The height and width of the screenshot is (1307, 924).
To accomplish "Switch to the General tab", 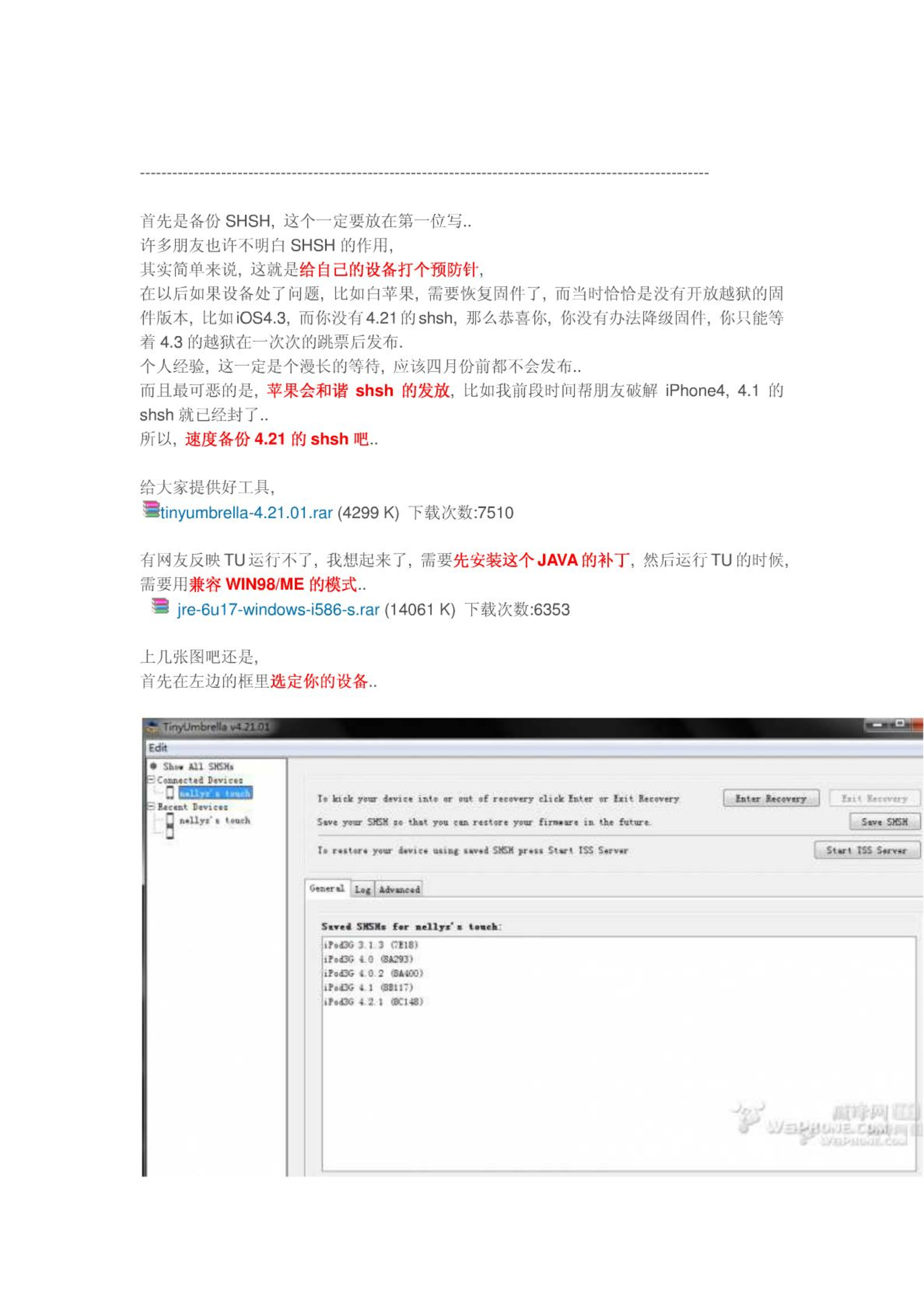I will [327, 889].
